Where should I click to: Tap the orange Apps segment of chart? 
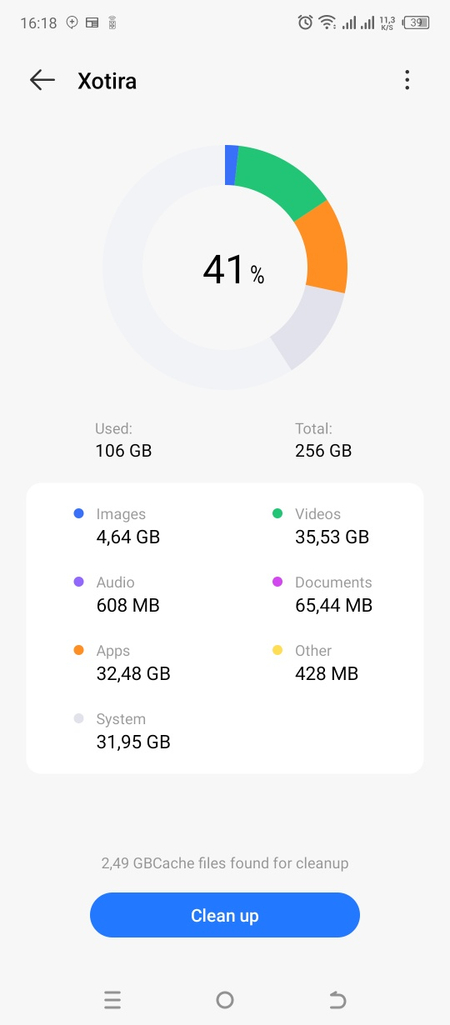[322, 248]
